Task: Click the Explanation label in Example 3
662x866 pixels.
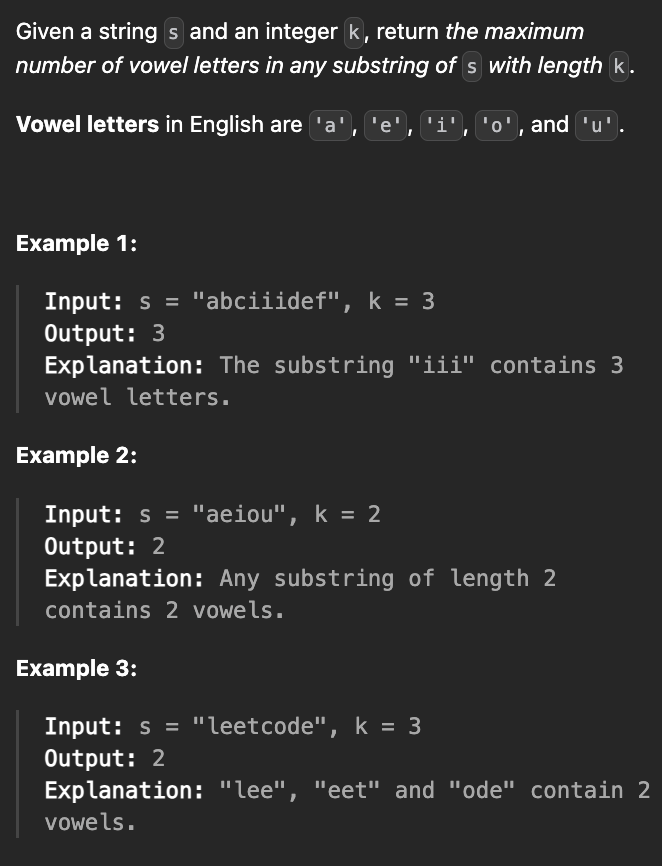Action: (x=124, y=790)
